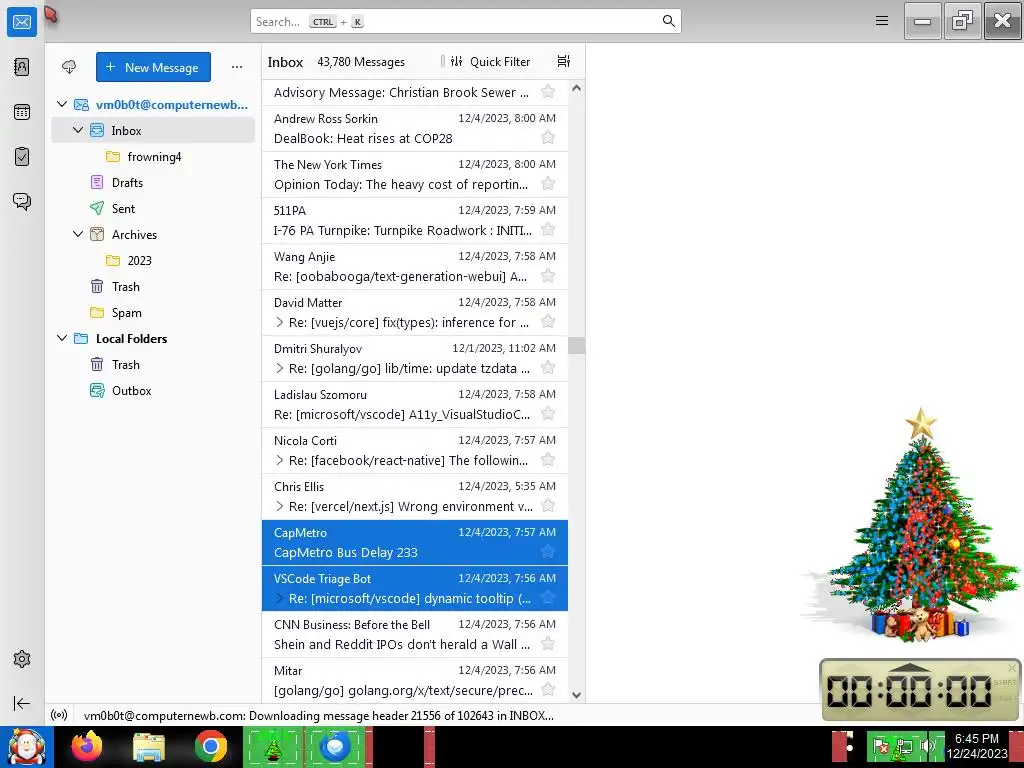Toggle the Quick Filter bar

(490, 61)
